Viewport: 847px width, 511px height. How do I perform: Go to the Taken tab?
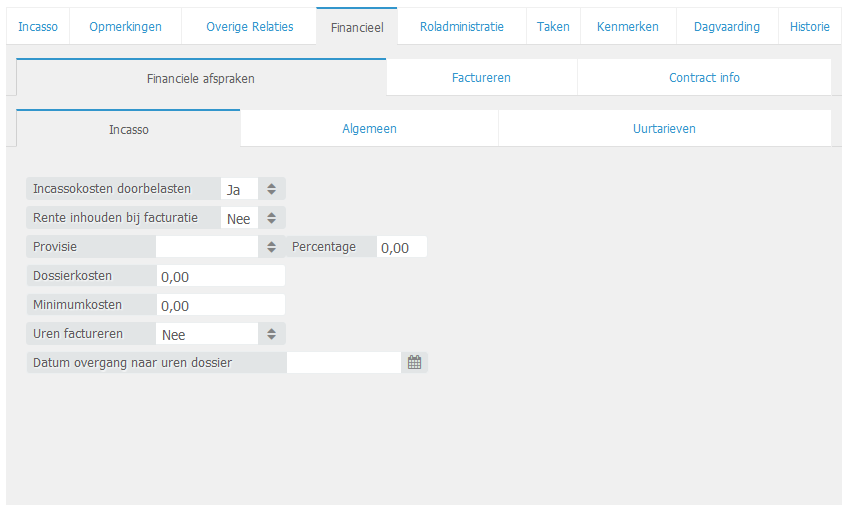click(553, 27)
